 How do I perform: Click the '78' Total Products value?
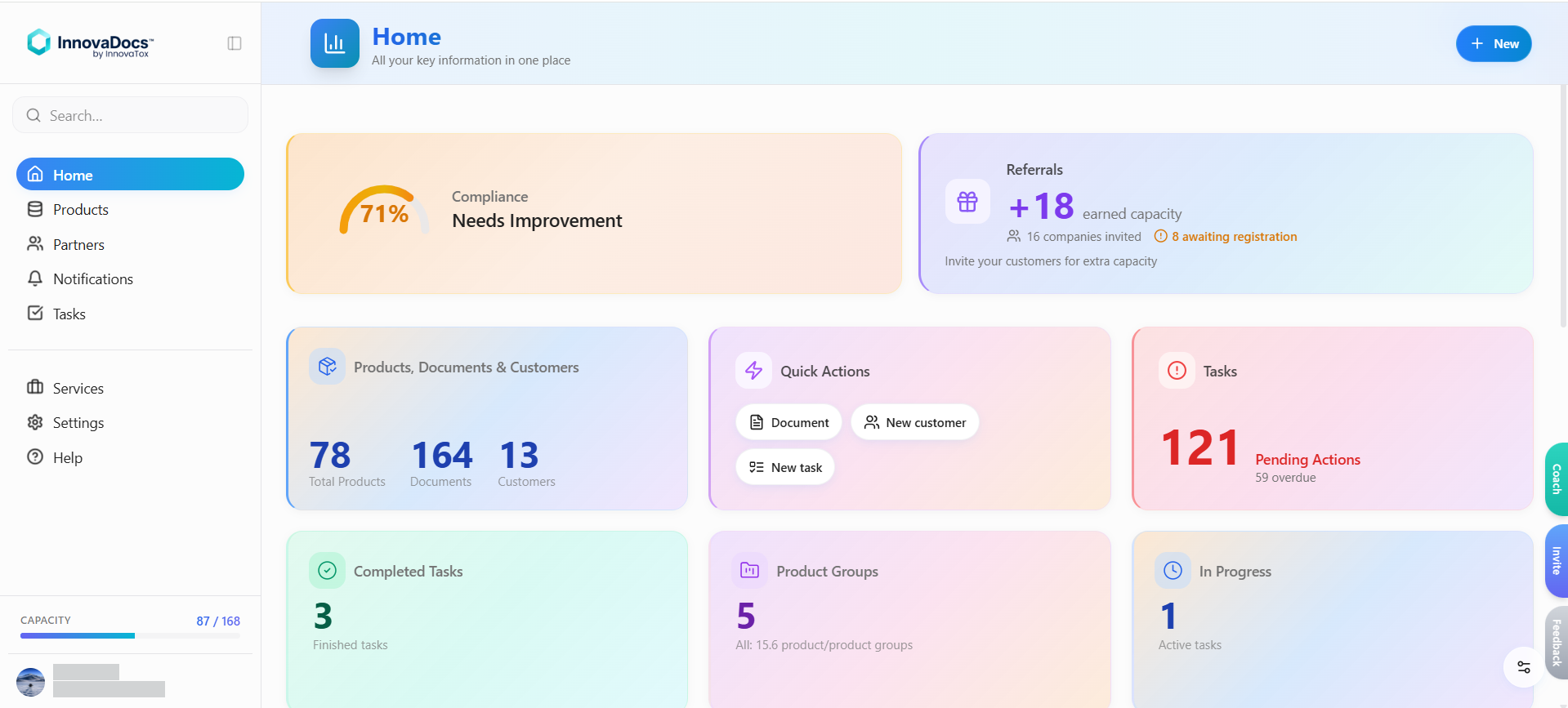(330, 455)
